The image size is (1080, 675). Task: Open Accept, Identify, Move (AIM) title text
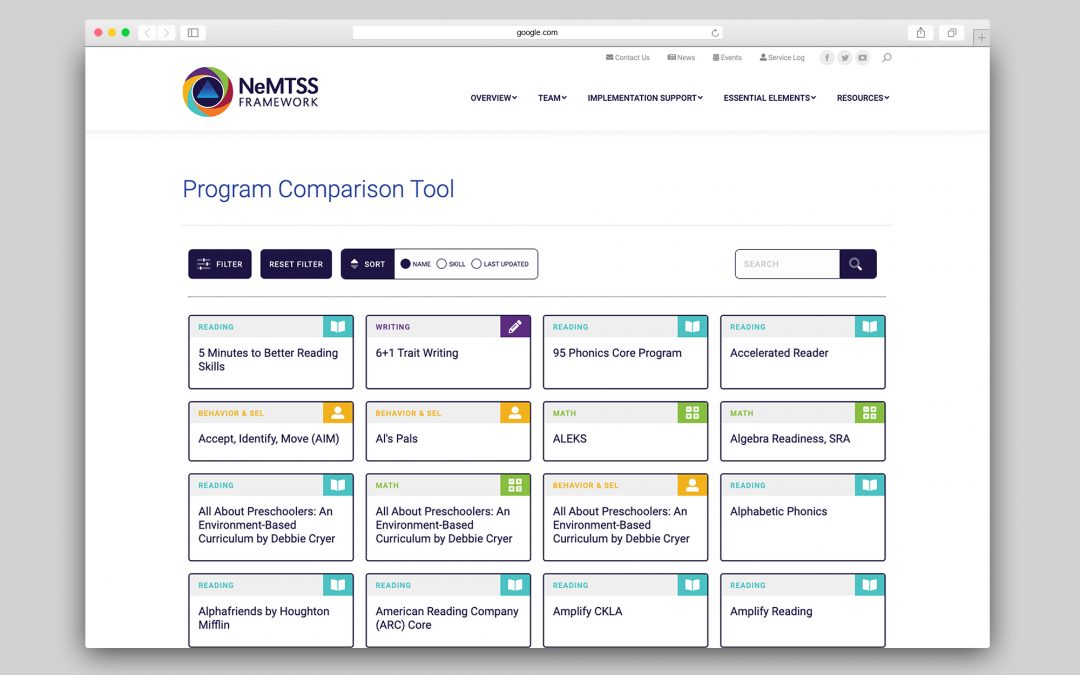tap(269, 439)
